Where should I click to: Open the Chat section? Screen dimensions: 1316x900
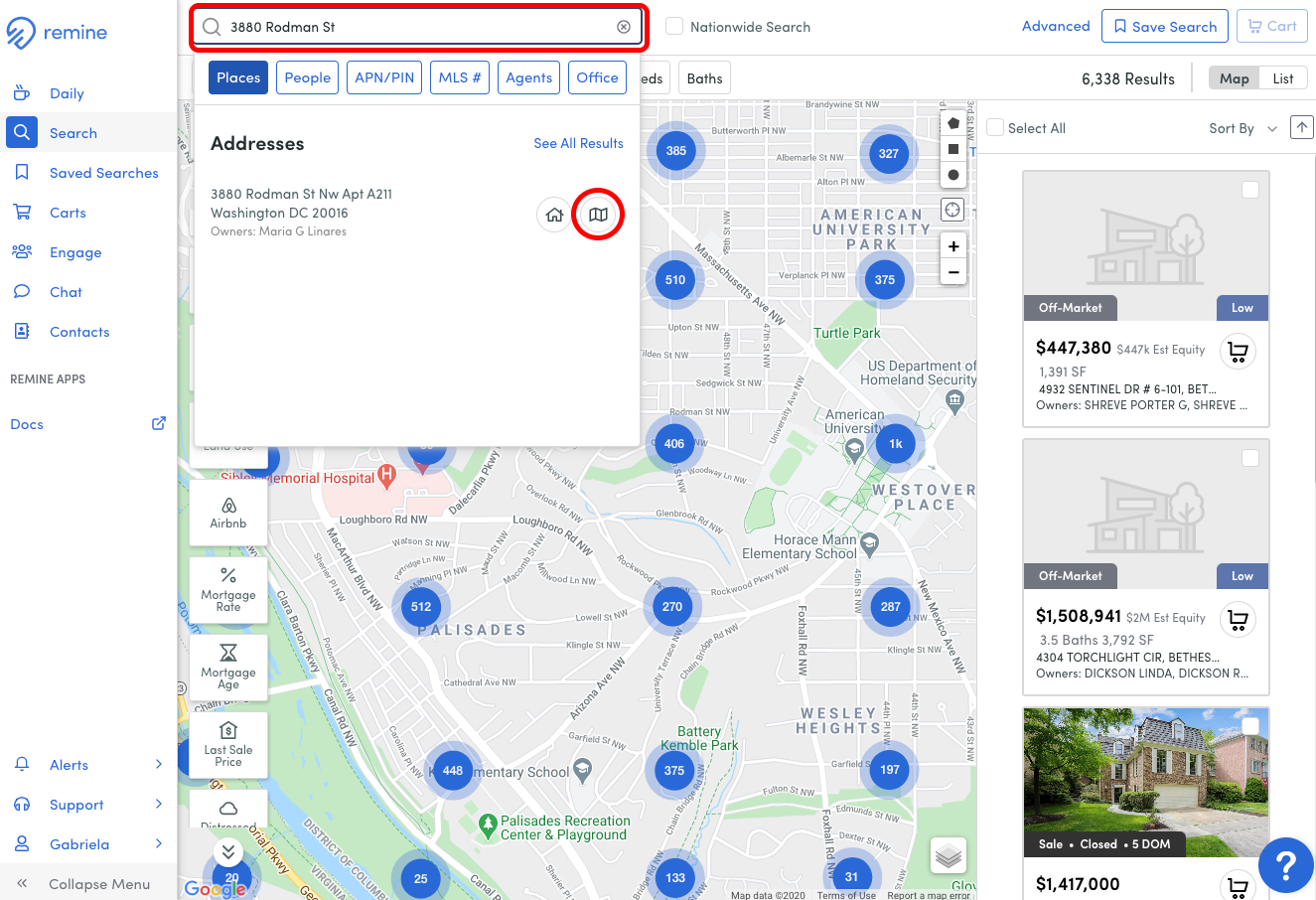(66, 292)
